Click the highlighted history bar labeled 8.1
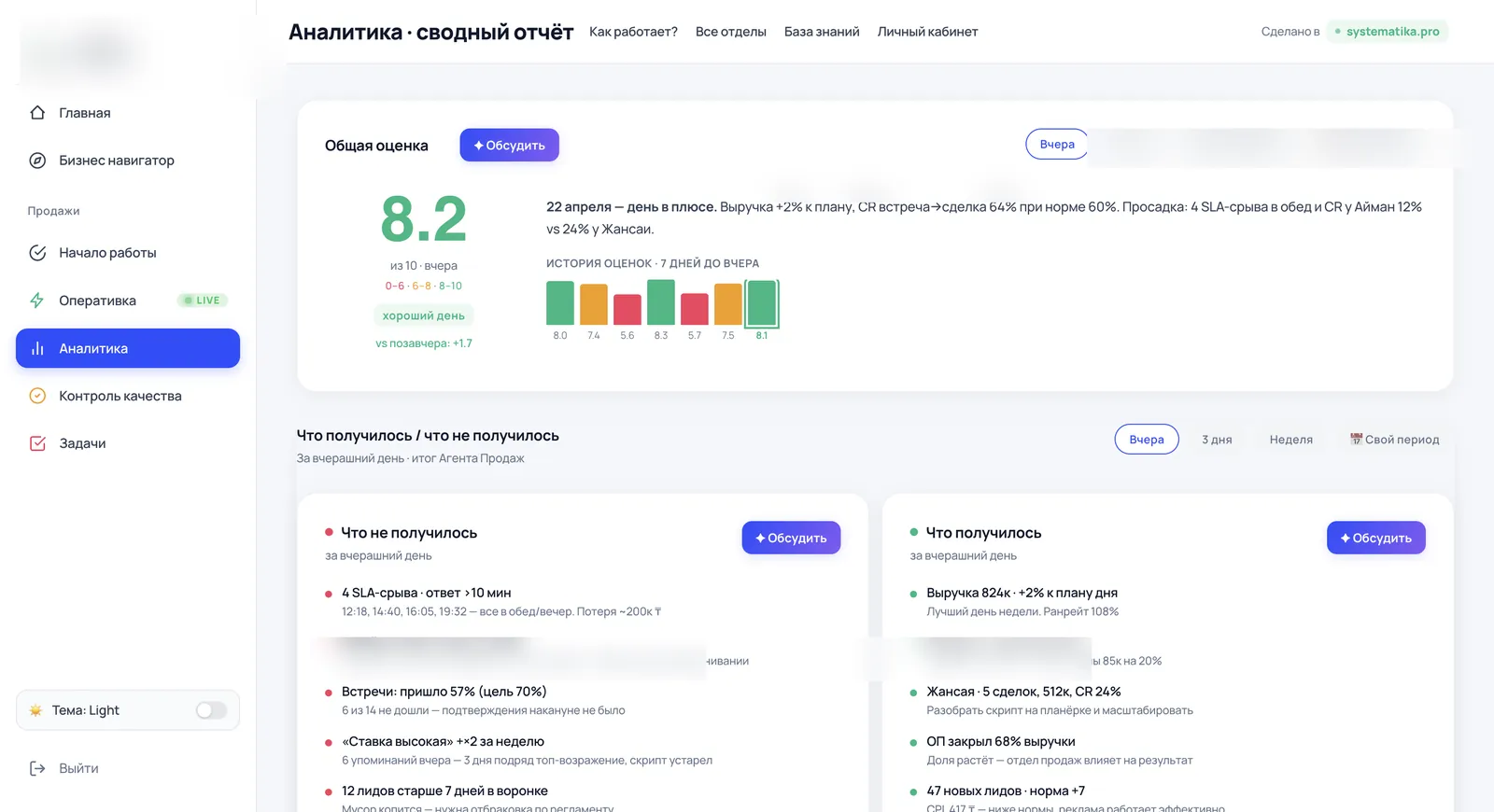Screen dimensions: 1494x812 [x=762, y=303]
